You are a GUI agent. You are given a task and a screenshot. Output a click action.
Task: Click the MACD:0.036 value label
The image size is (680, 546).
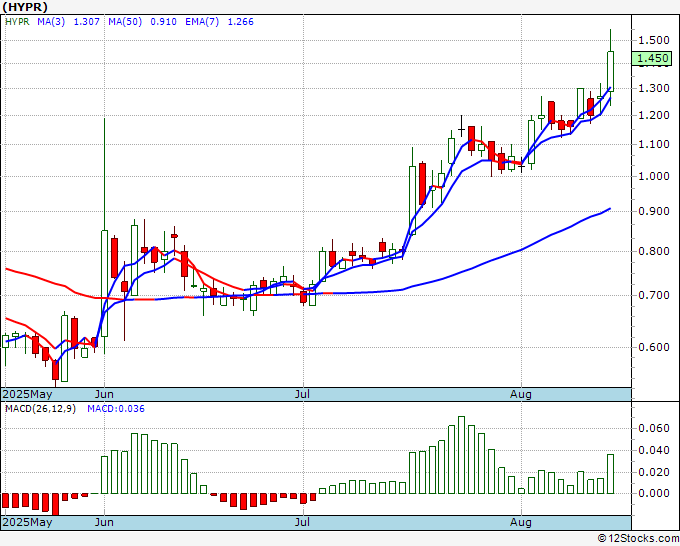pos(116,409)
